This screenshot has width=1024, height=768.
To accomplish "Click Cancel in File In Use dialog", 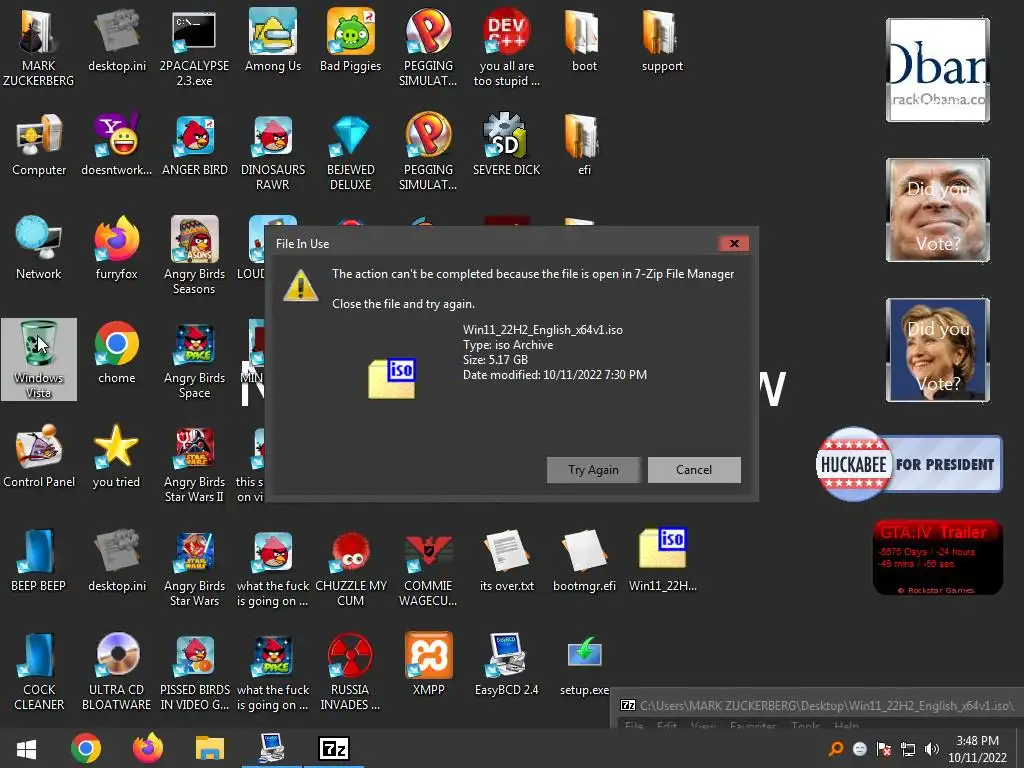I will pyautogui.click(x=694, y=470).
